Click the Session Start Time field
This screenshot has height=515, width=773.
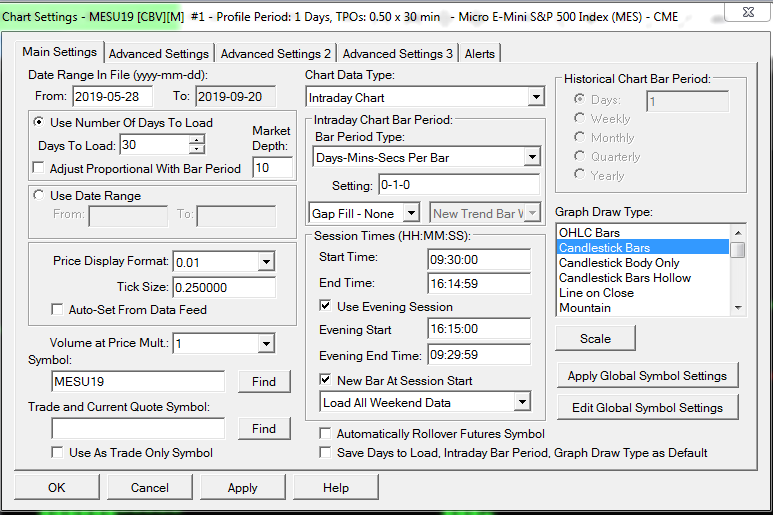[479, 259]
